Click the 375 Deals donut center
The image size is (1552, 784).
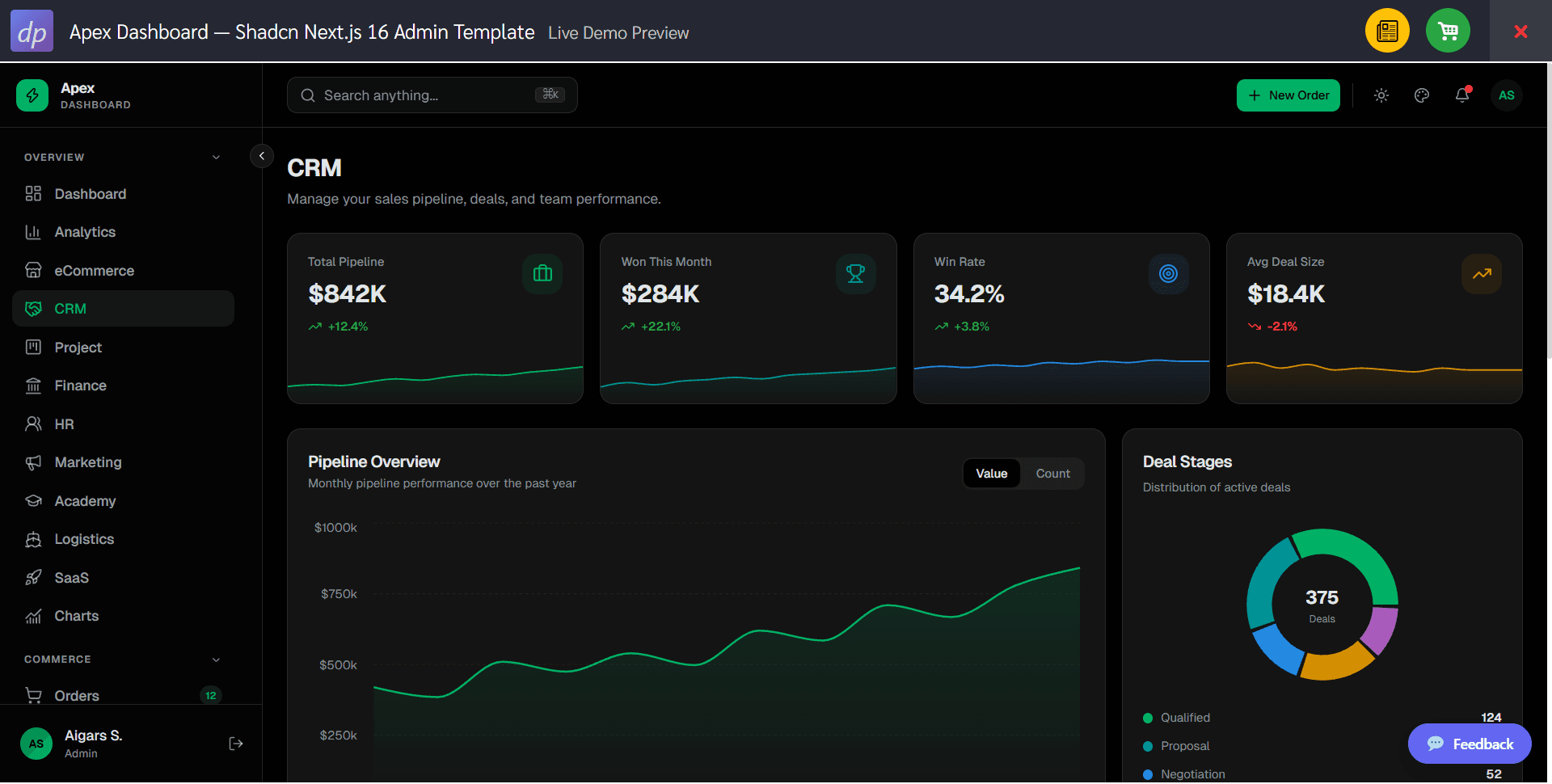(x=1322, y=605)
